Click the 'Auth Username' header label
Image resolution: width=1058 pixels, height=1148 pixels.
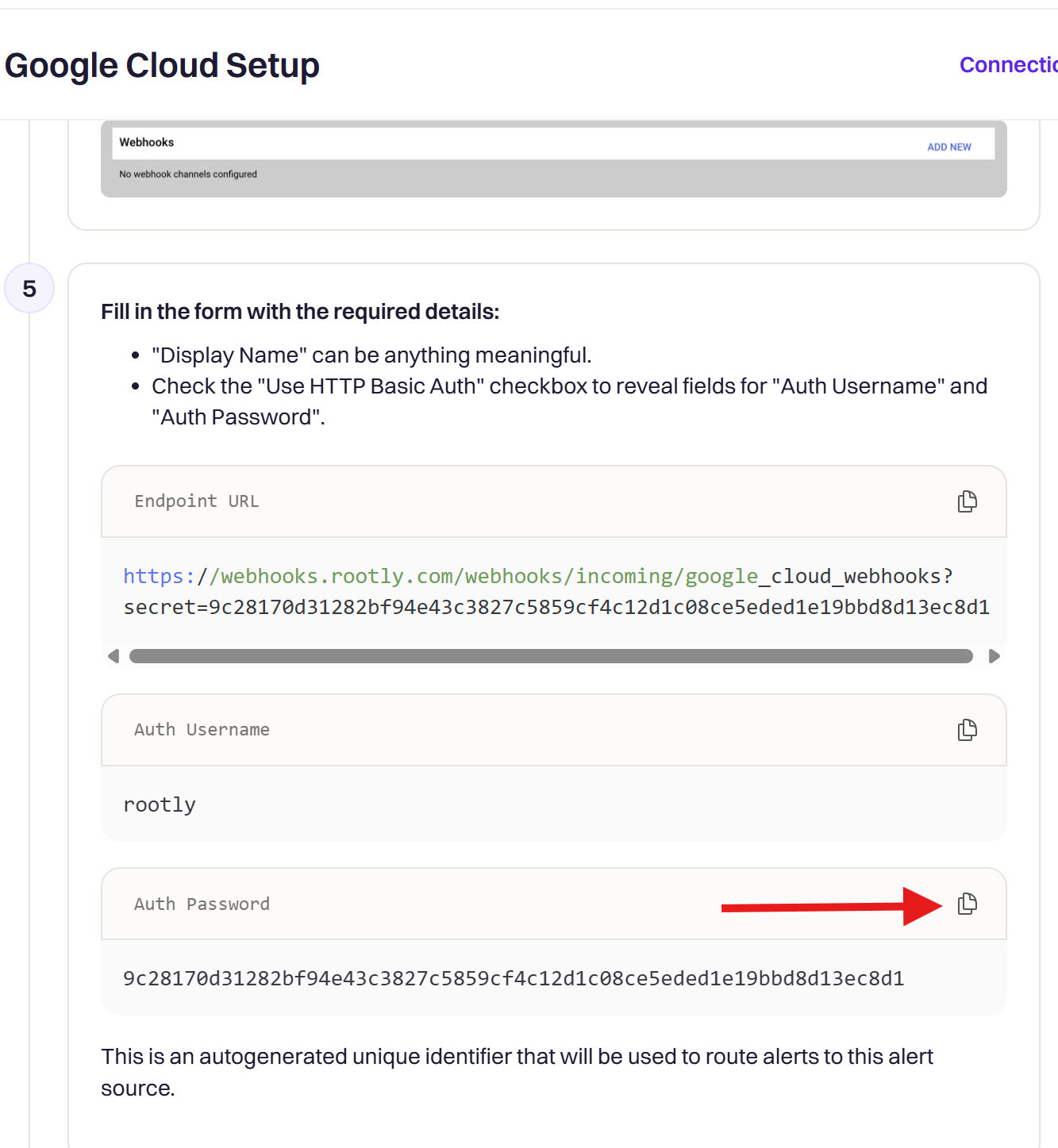click(x=202, y=730)
